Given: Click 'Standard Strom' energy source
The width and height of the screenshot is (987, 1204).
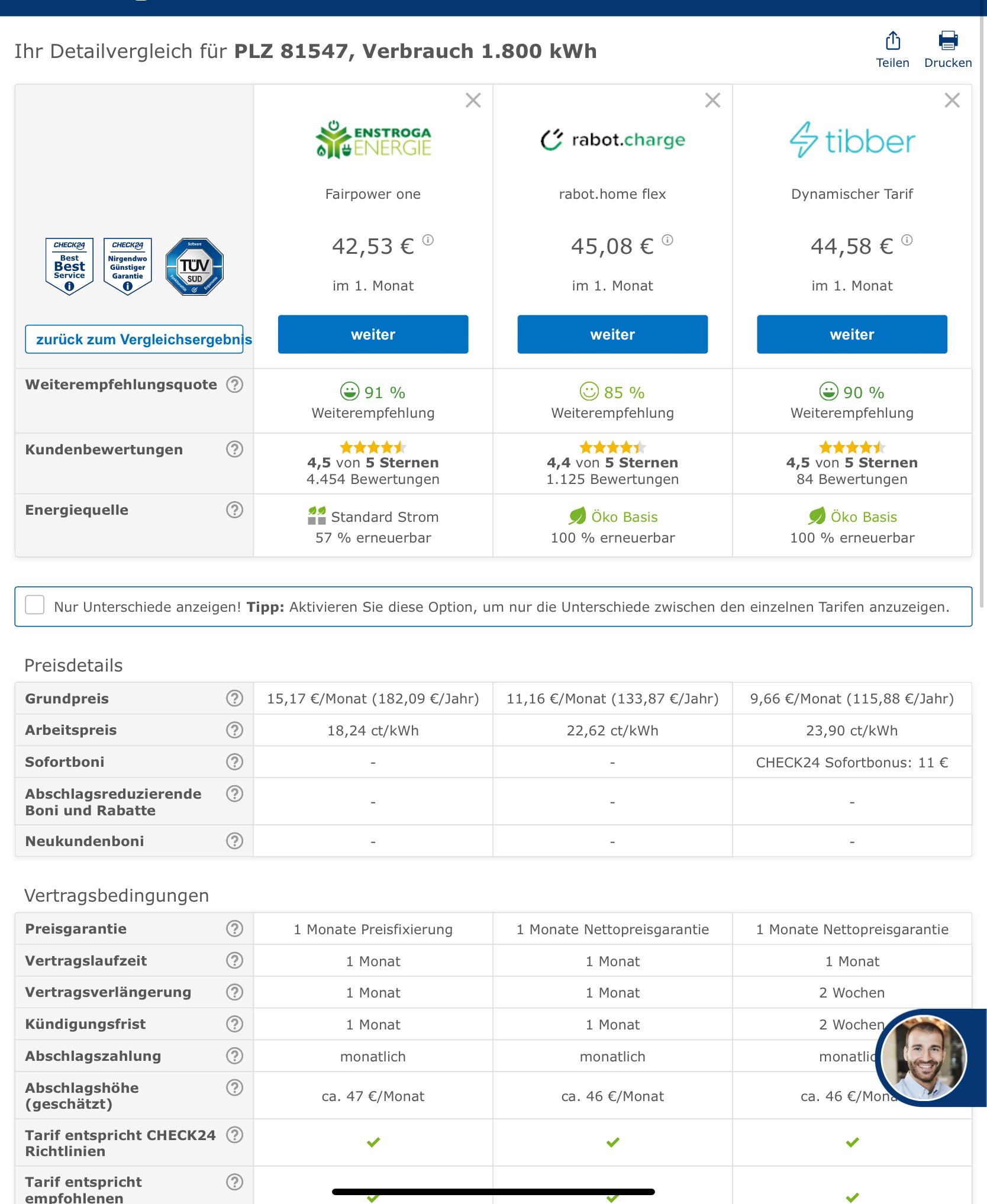Looking at the screenshot, I should 373,517.
